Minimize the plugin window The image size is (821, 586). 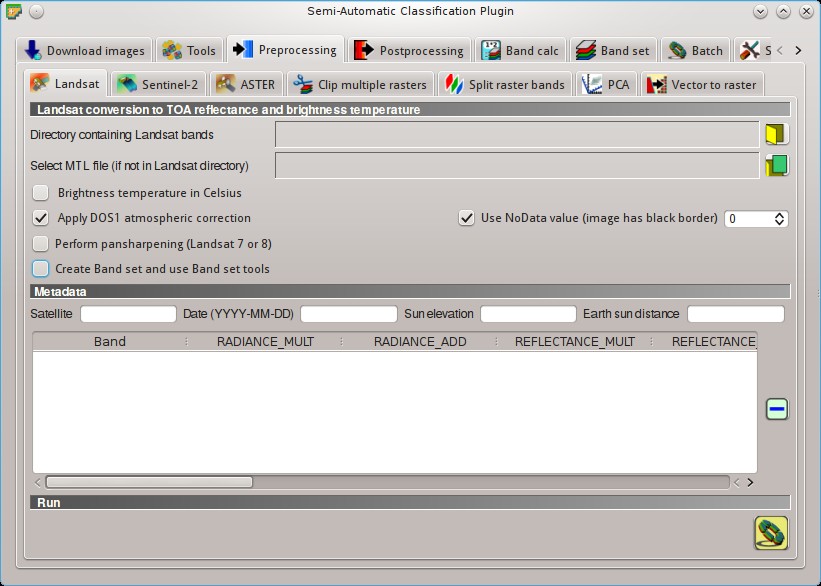pyautogui.click(x=760, y=12)
